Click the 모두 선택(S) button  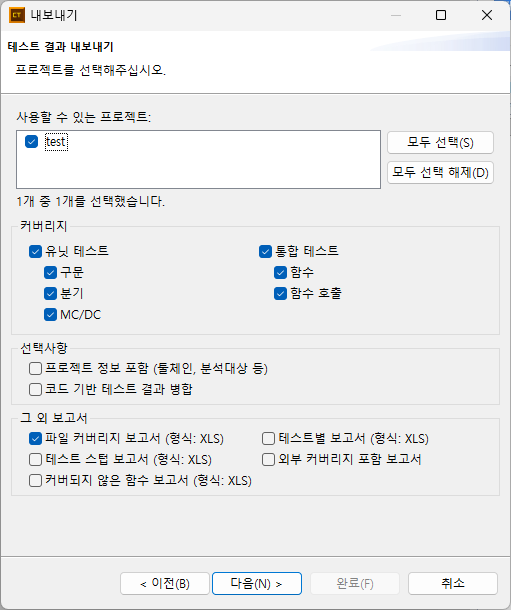pyautogui.click(x=440, y=143)
